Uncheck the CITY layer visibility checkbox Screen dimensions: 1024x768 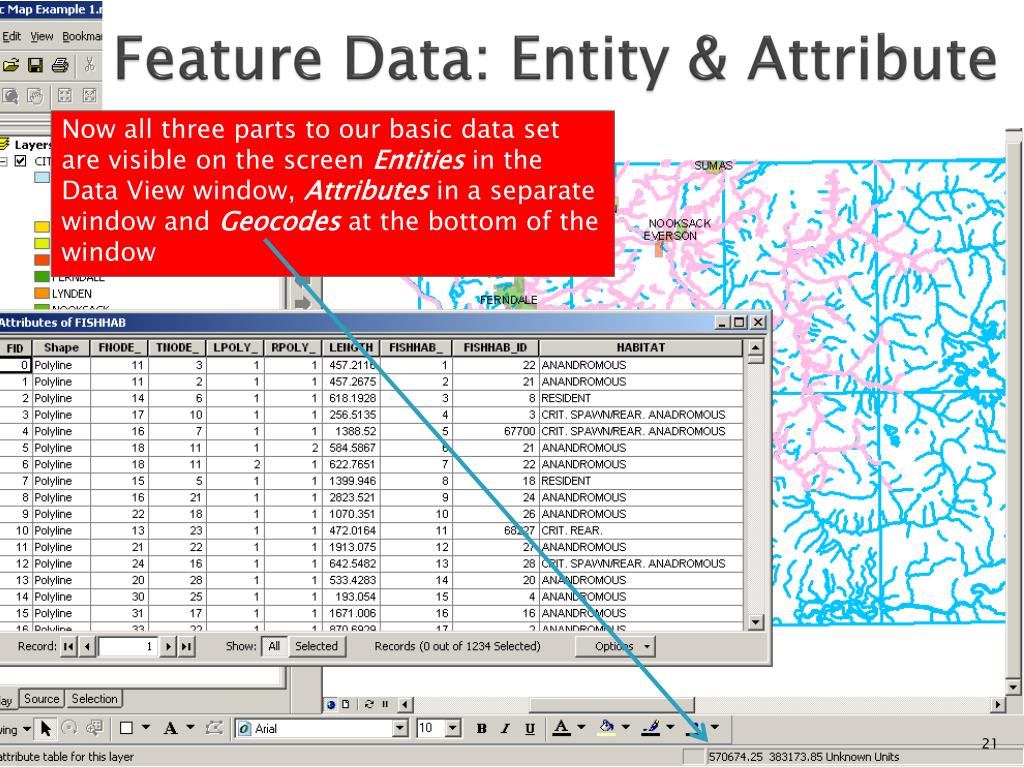click(21, 161)
